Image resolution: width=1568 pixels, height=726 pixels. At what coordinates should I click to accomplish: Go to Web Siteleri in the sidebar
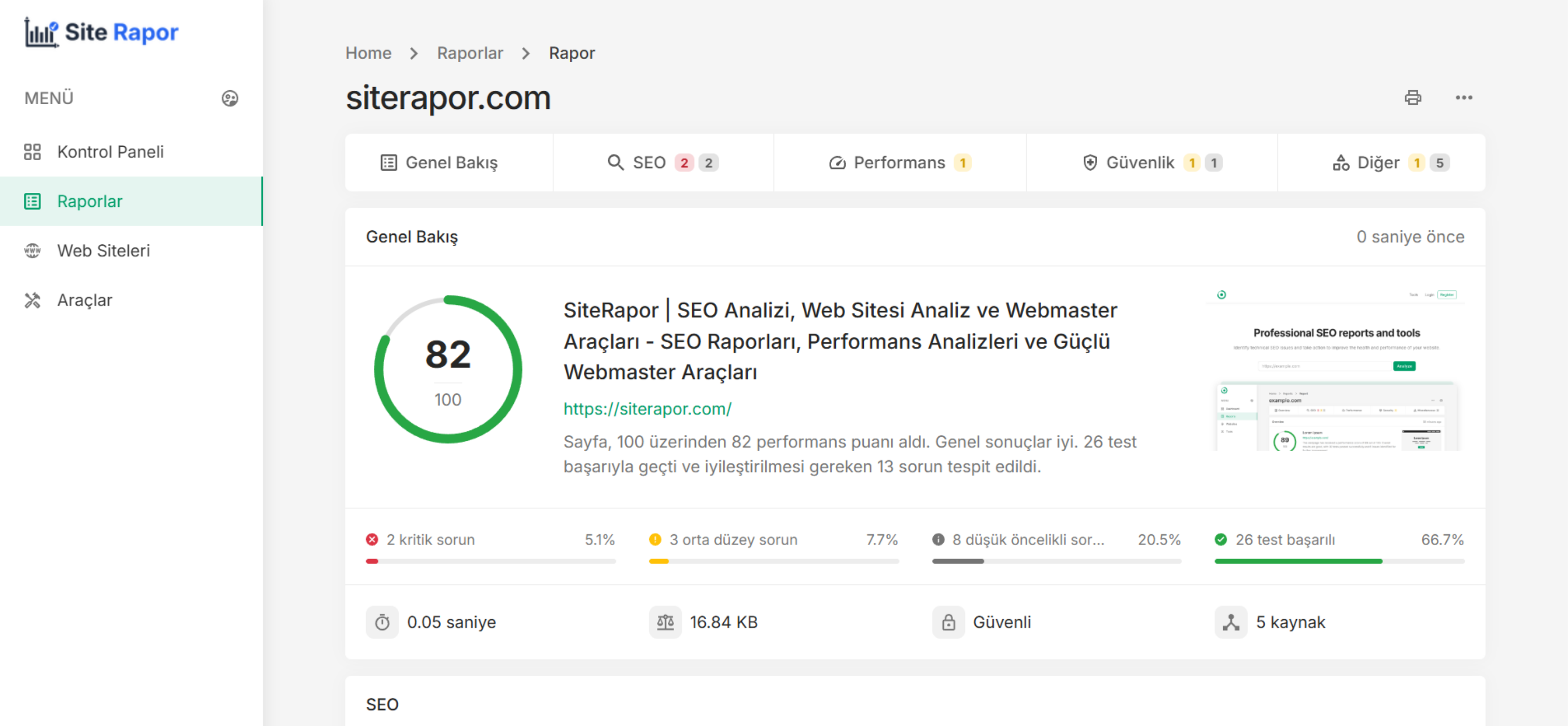point(131,250)
